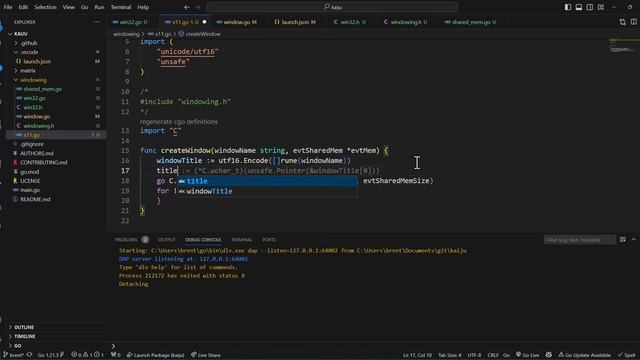Switch to the OUTPUT panel tab
The width and height of the screenshot is (640, 360).
(x=167, y=240)
